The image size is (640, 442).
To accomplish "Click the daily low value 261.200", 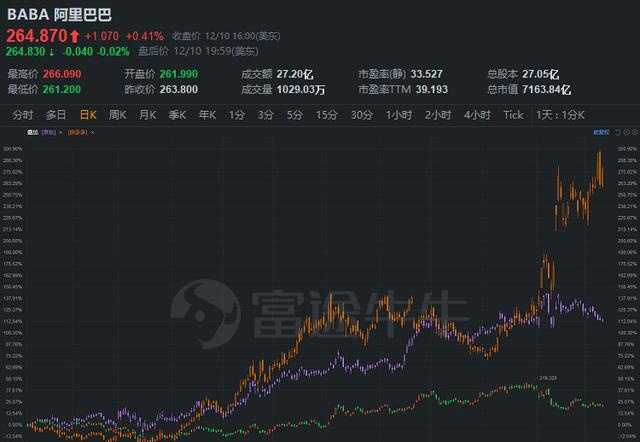I will click(x=62, y=89).
